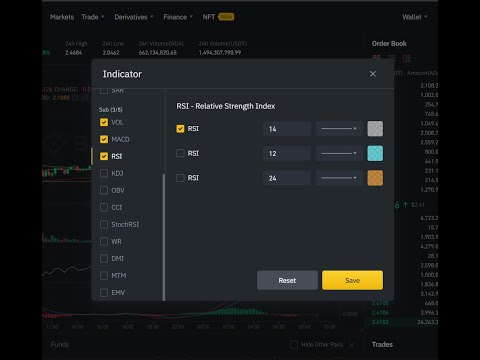Enable the DMI indicator checkbox
The height and width of the screenshot is (360, 480).
tap(104, 258)
